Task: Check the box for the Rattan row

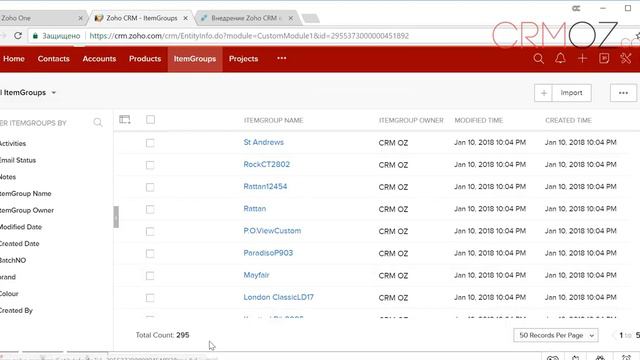Action: [150, 209]
